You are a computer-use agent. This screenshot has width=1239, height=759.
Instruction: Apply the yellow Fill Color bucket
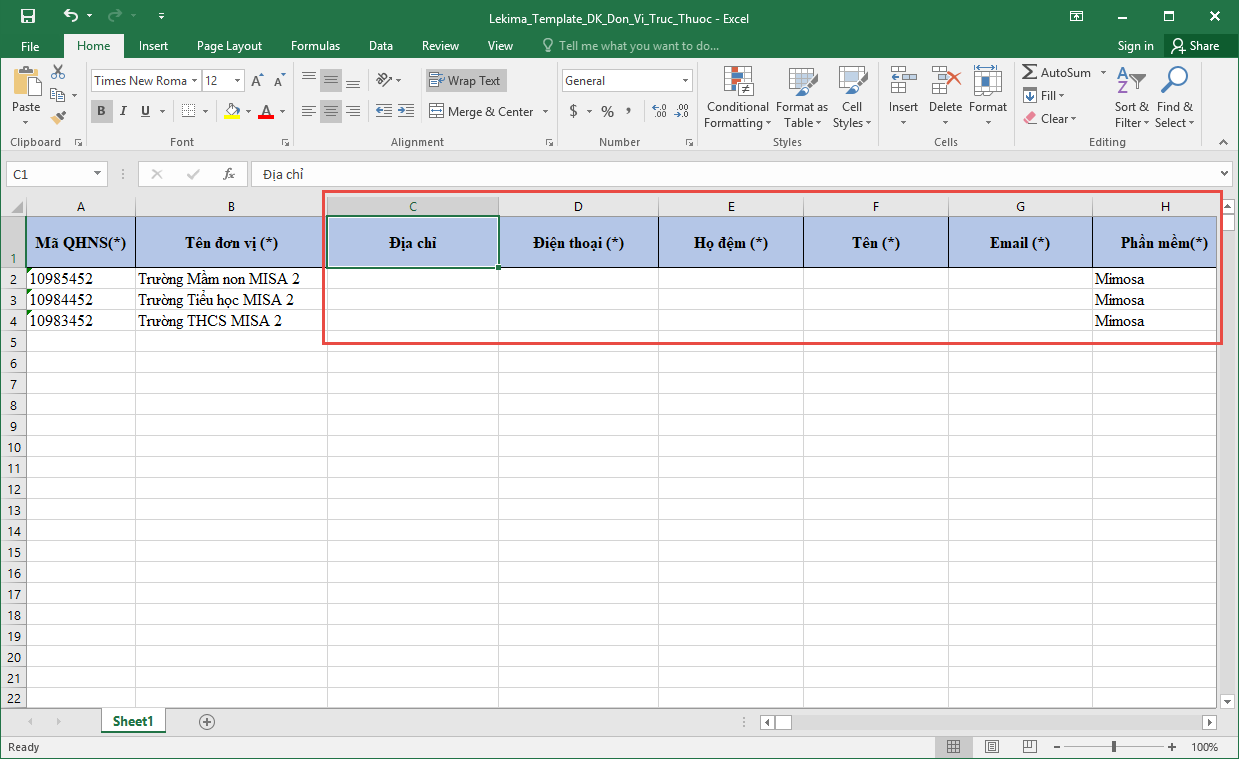tap(232, 111)
